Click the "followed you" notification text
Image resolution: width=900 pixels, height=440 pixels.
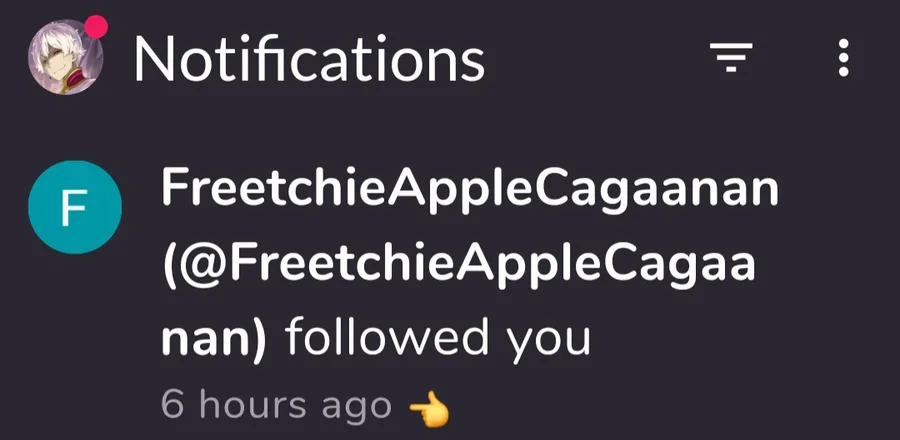(438, 337)
